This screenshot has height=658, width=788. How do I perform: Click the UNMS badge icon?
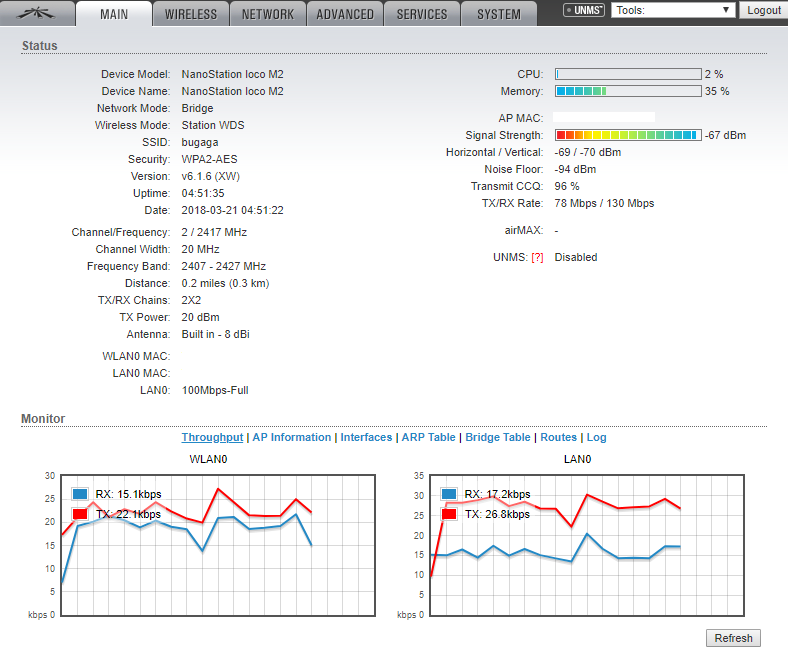[583, 10]
